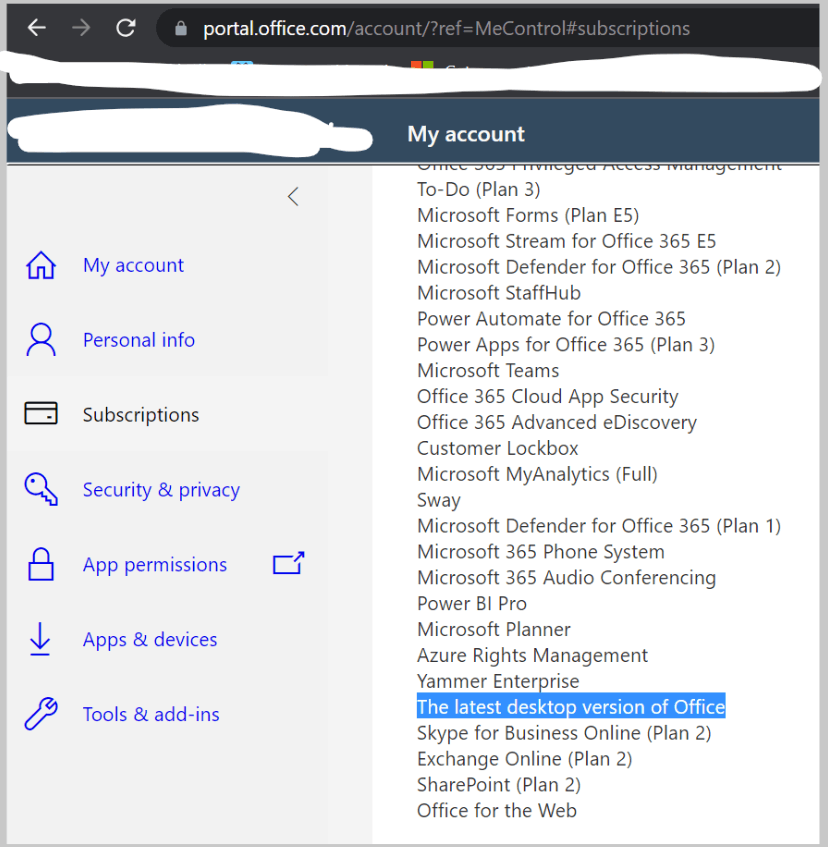
Task: Select Subscriptions in the sidebar
Action: 141,414
